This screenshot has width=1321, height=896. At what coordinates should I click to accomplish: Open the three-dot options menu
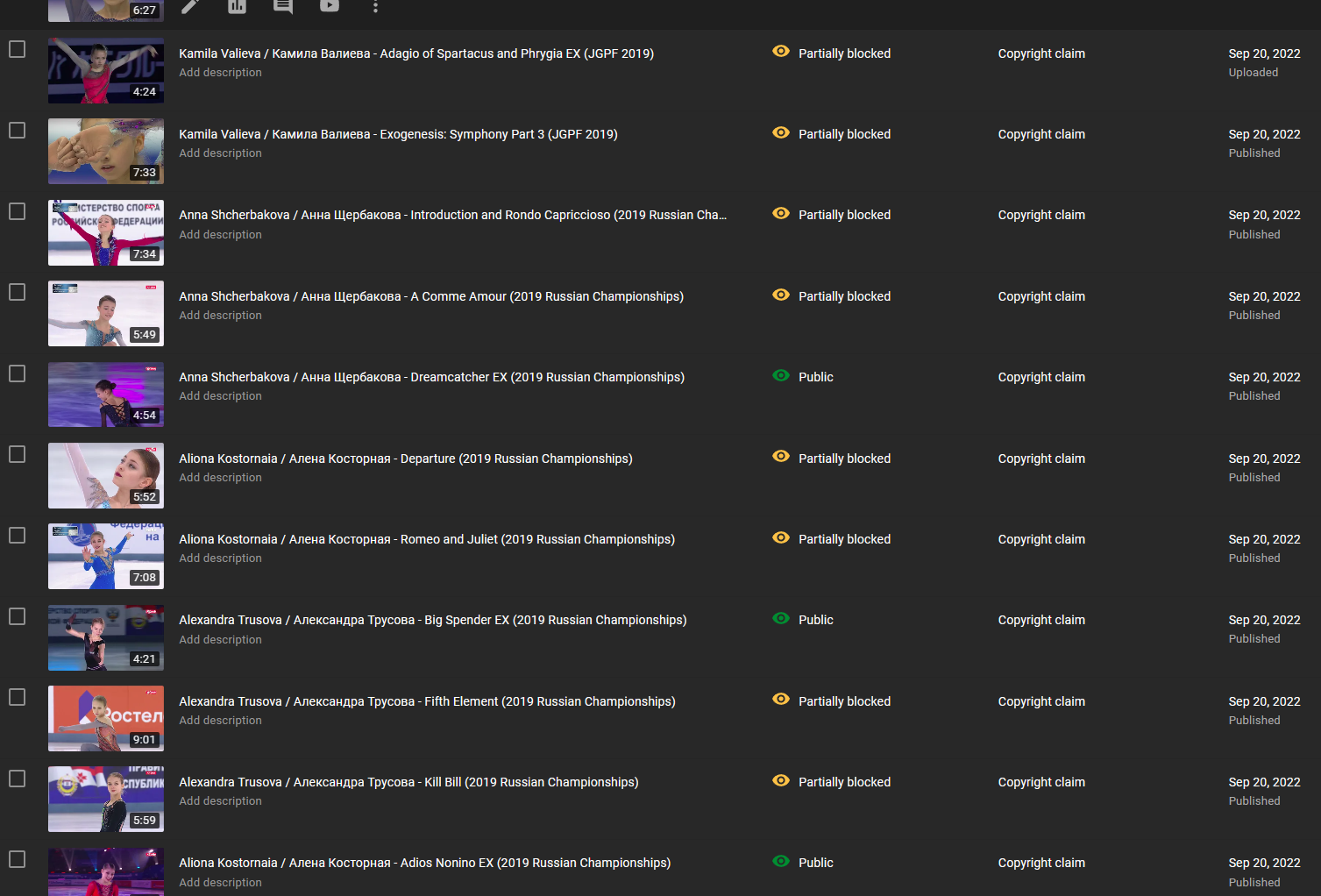coord(375,7)
